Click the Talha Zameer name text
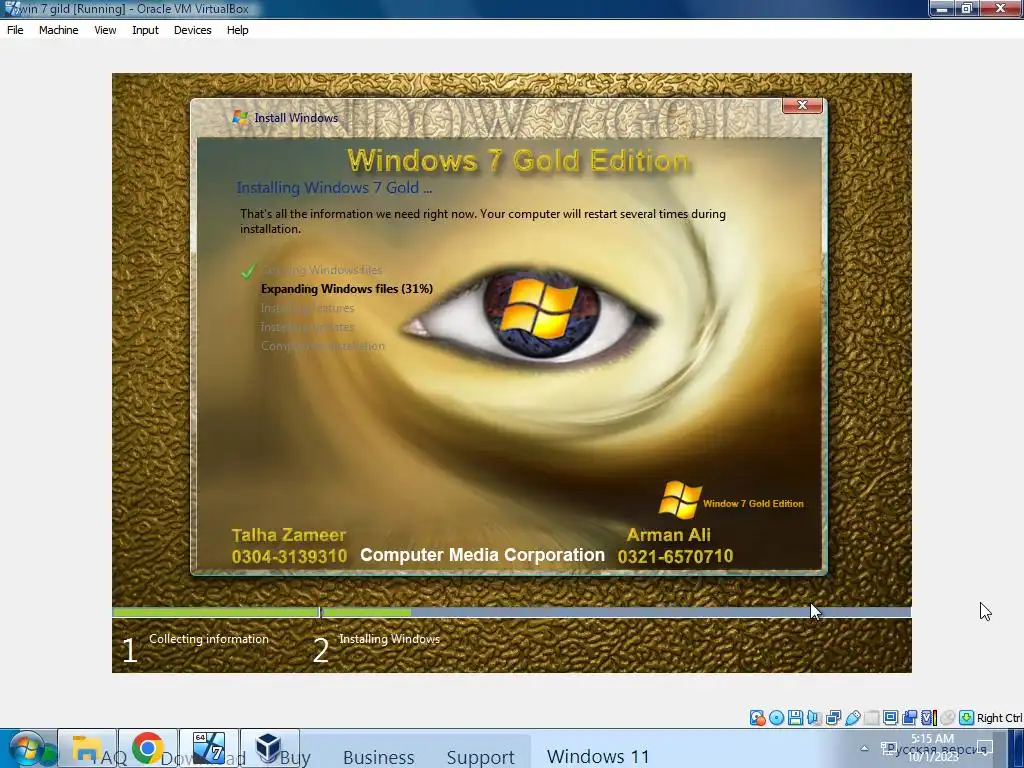The height and width of the screenshot is (768, 1024). point(289,535)
